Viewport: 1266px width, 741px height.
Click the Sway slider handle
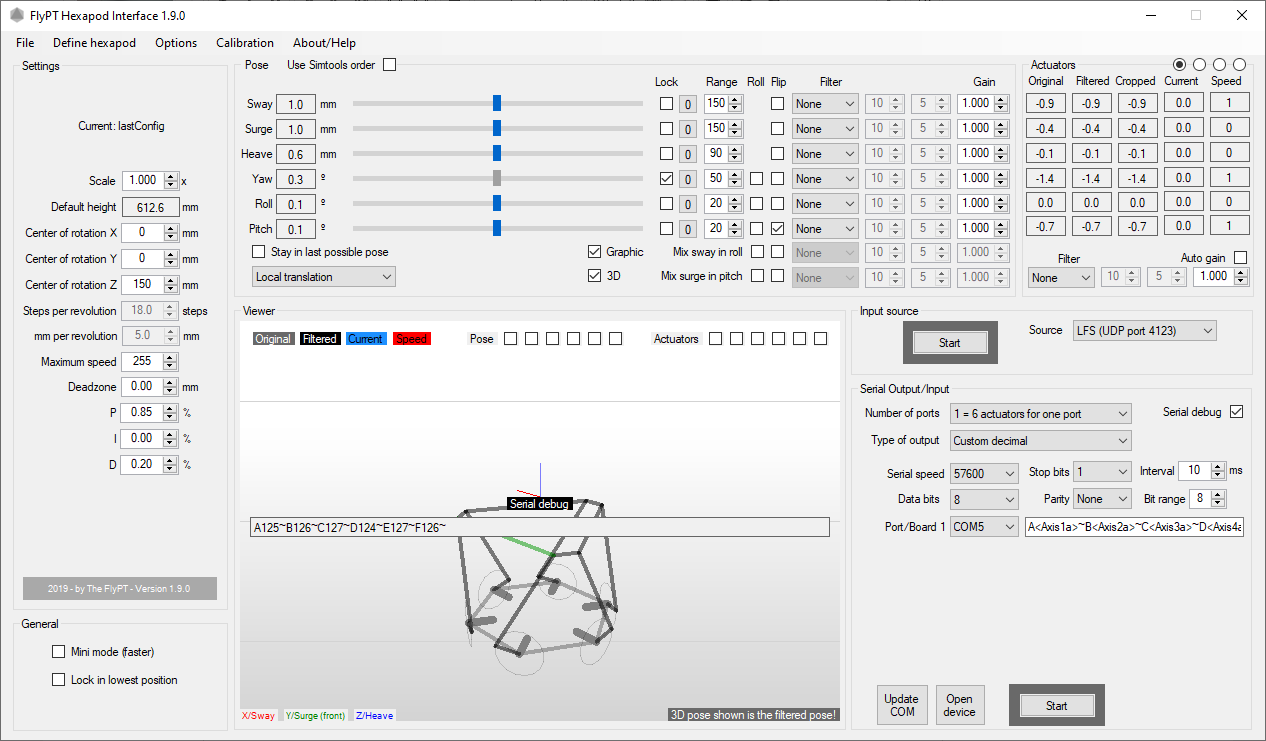497,104
